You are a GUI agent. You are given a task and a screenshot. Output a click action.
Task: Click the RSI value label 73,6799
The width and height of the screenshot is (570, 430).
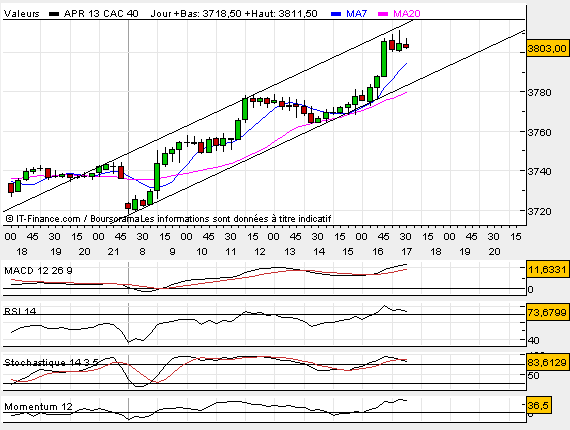(547, 312)
